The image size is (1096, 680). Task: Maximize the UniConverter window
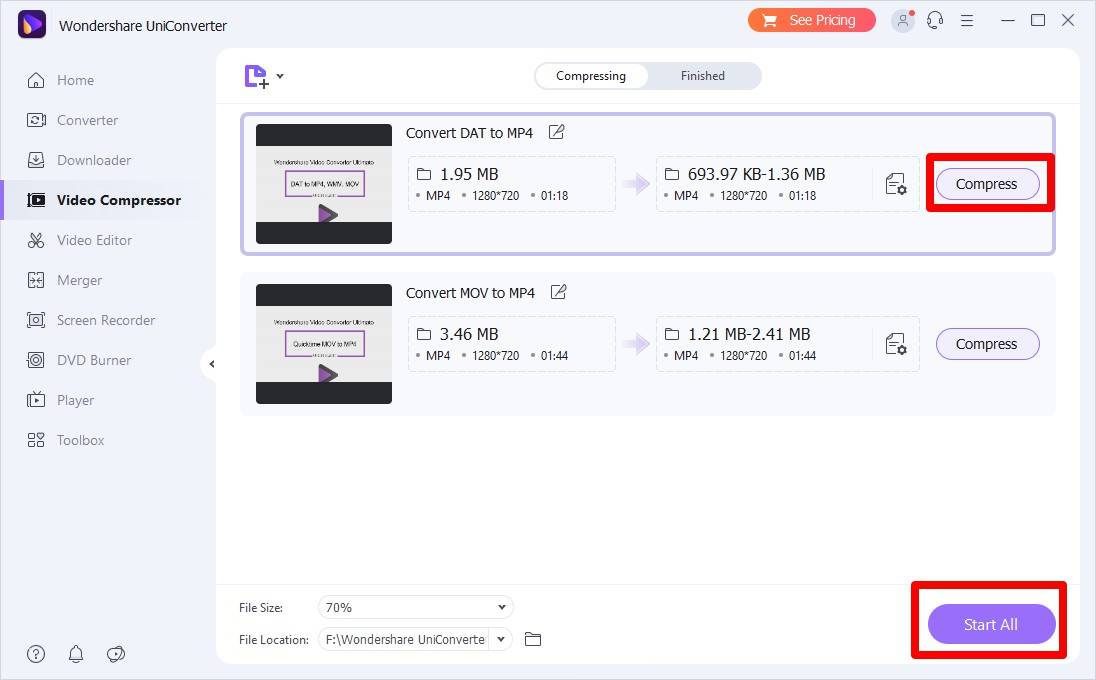1038,20
